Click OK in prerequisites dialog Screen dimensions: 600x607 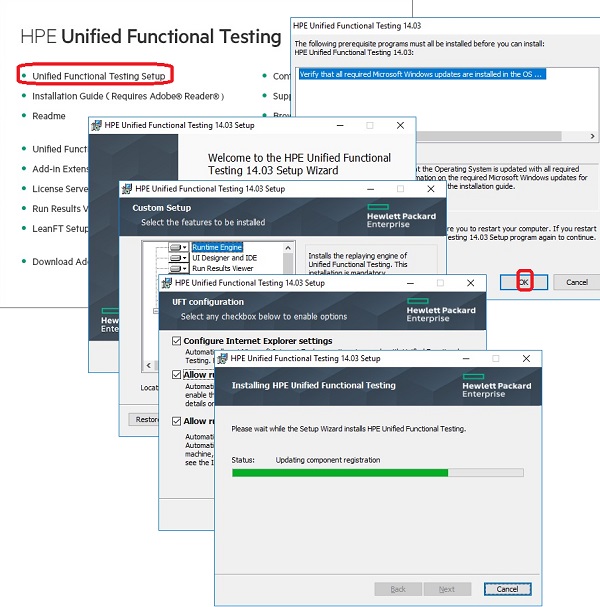point(523,282)
